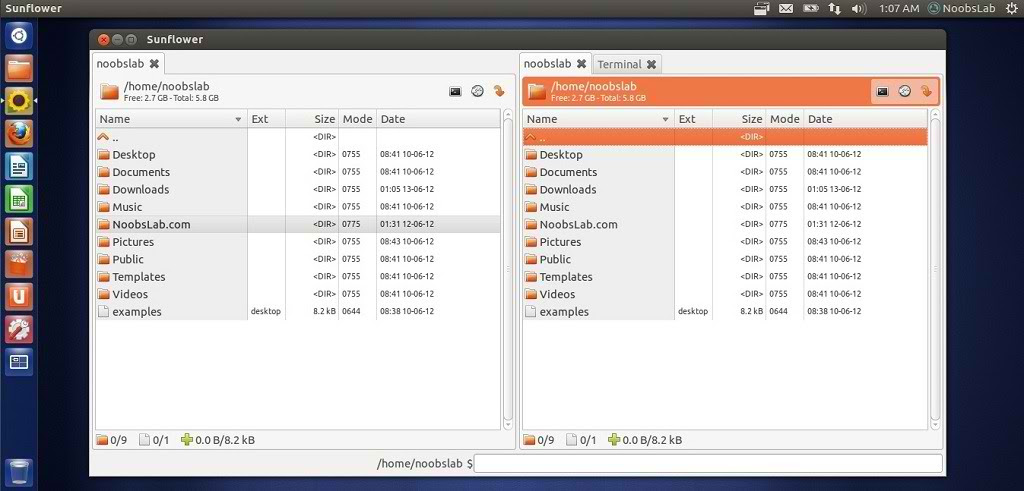The image size is (1024, 491).
Task: Click right panel vertical scrollbar
Action: point(935,270)
